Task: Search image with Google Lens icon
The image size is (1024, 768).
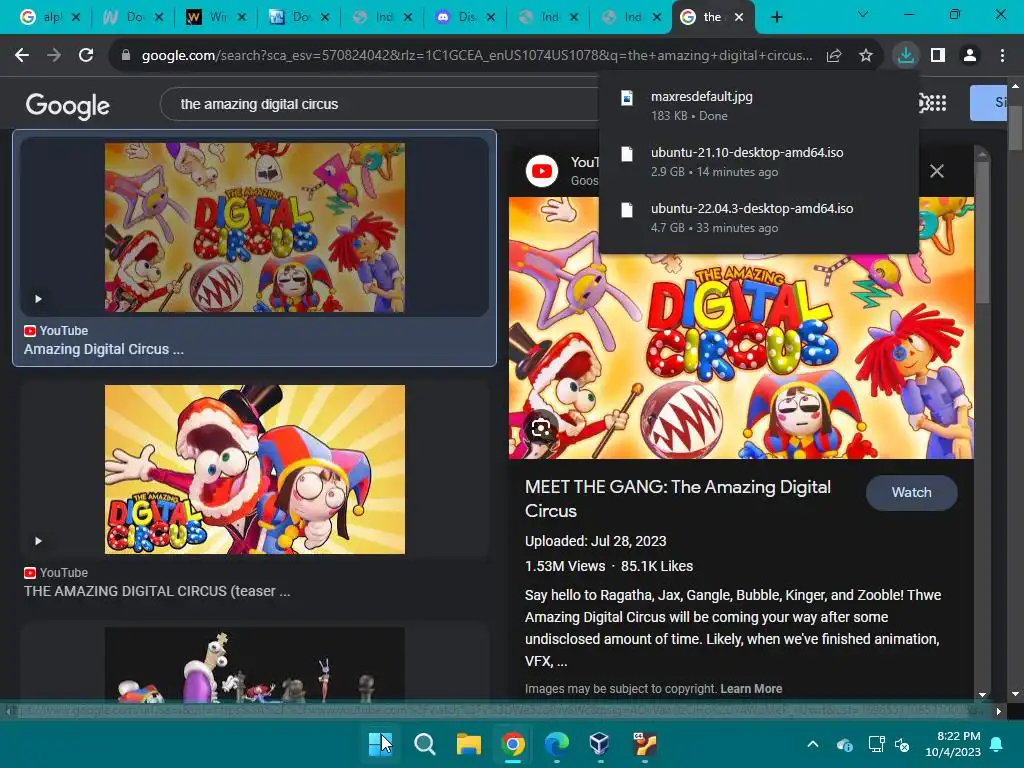Action: coord(541,428)
